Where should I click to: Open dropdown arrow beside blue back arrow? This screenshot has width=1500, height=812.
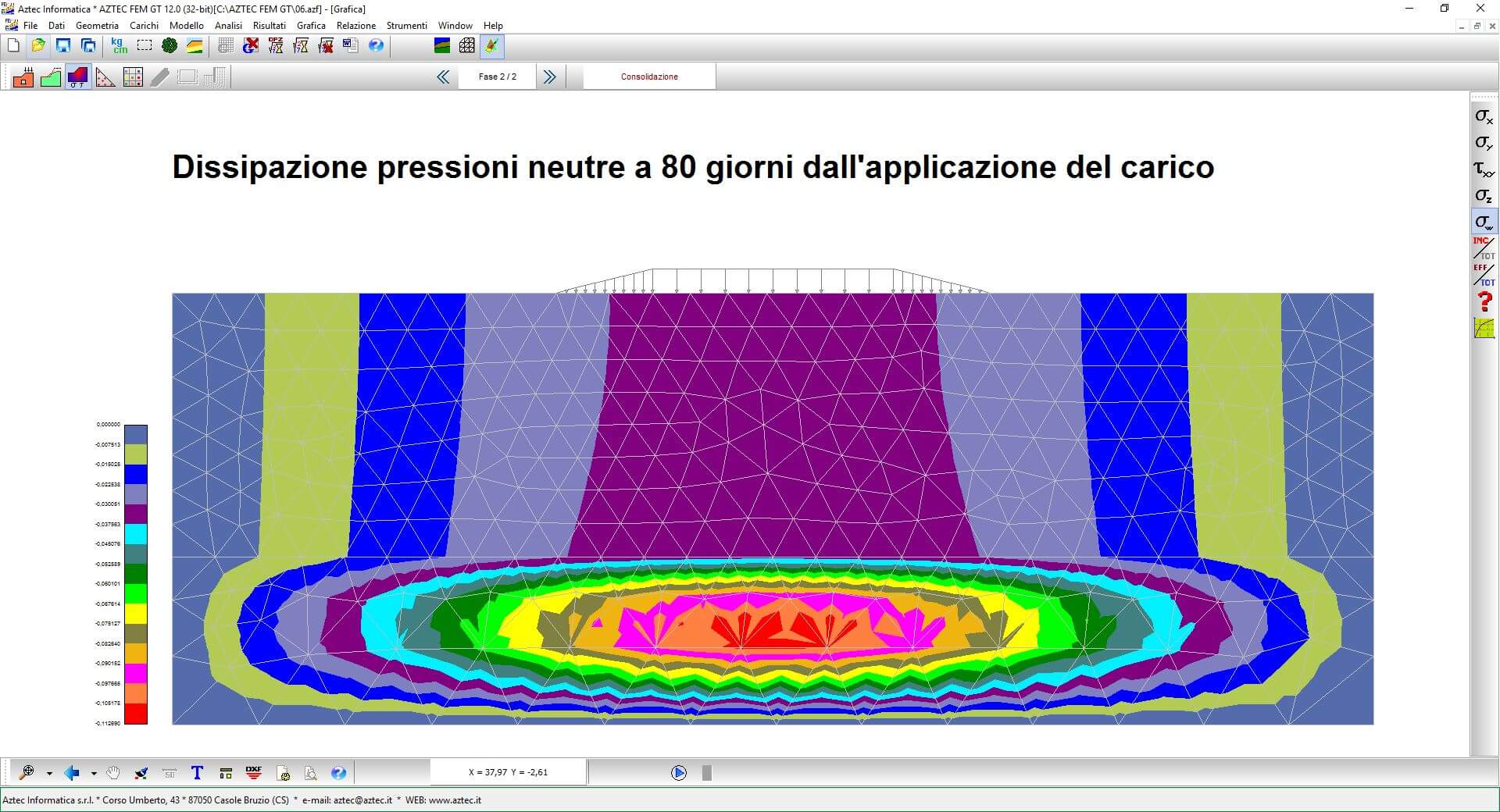click(x=94, y=774)
